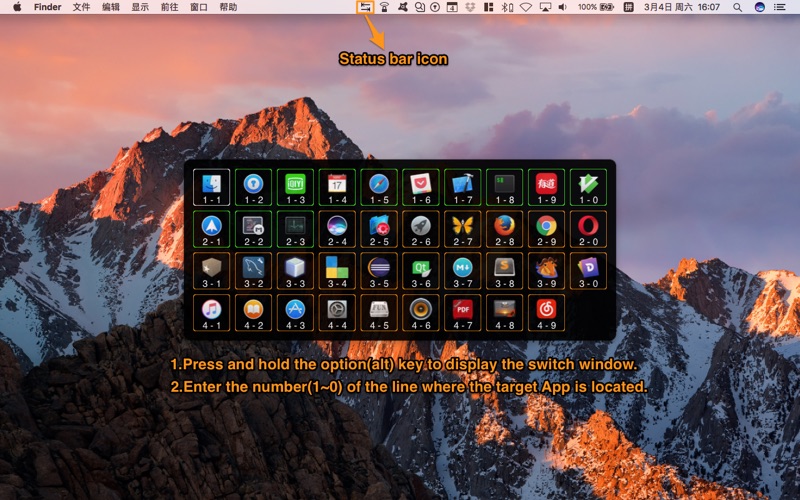
Task: Switch to the speaker app labeled 4-6
Action: coord(420,313)
